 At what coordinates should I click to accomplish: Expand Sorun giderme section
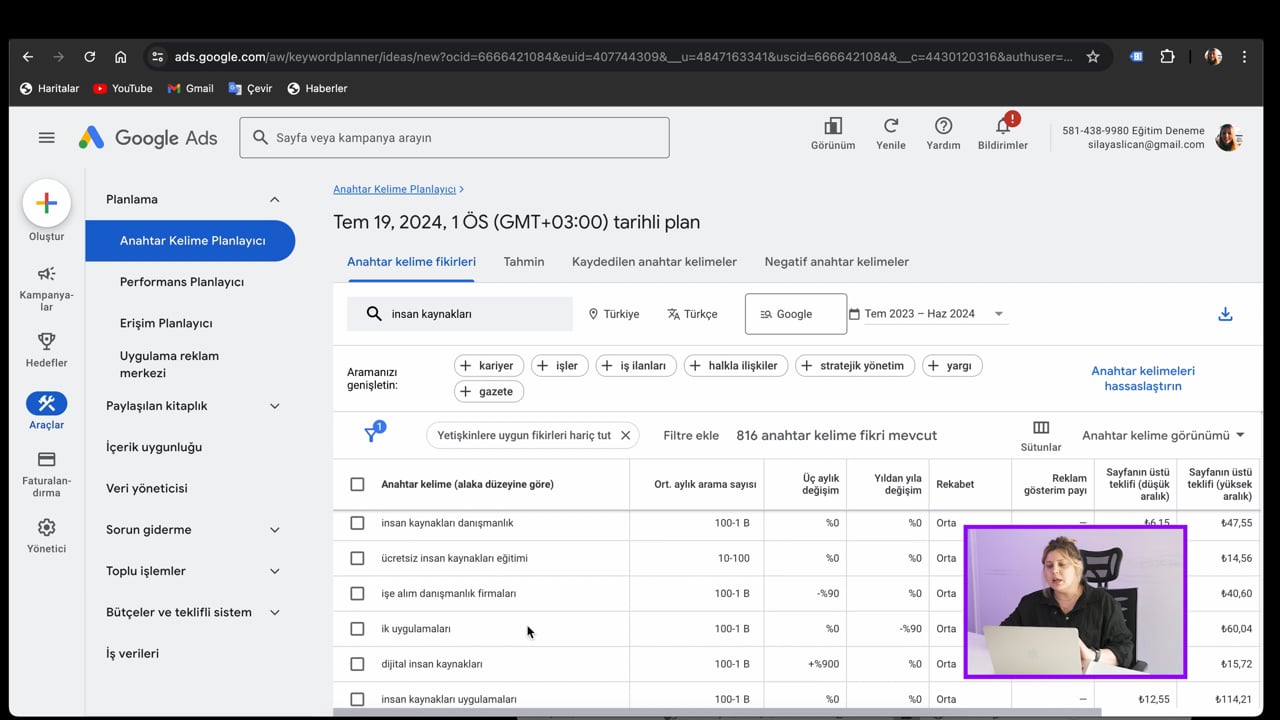coord(274,529)
